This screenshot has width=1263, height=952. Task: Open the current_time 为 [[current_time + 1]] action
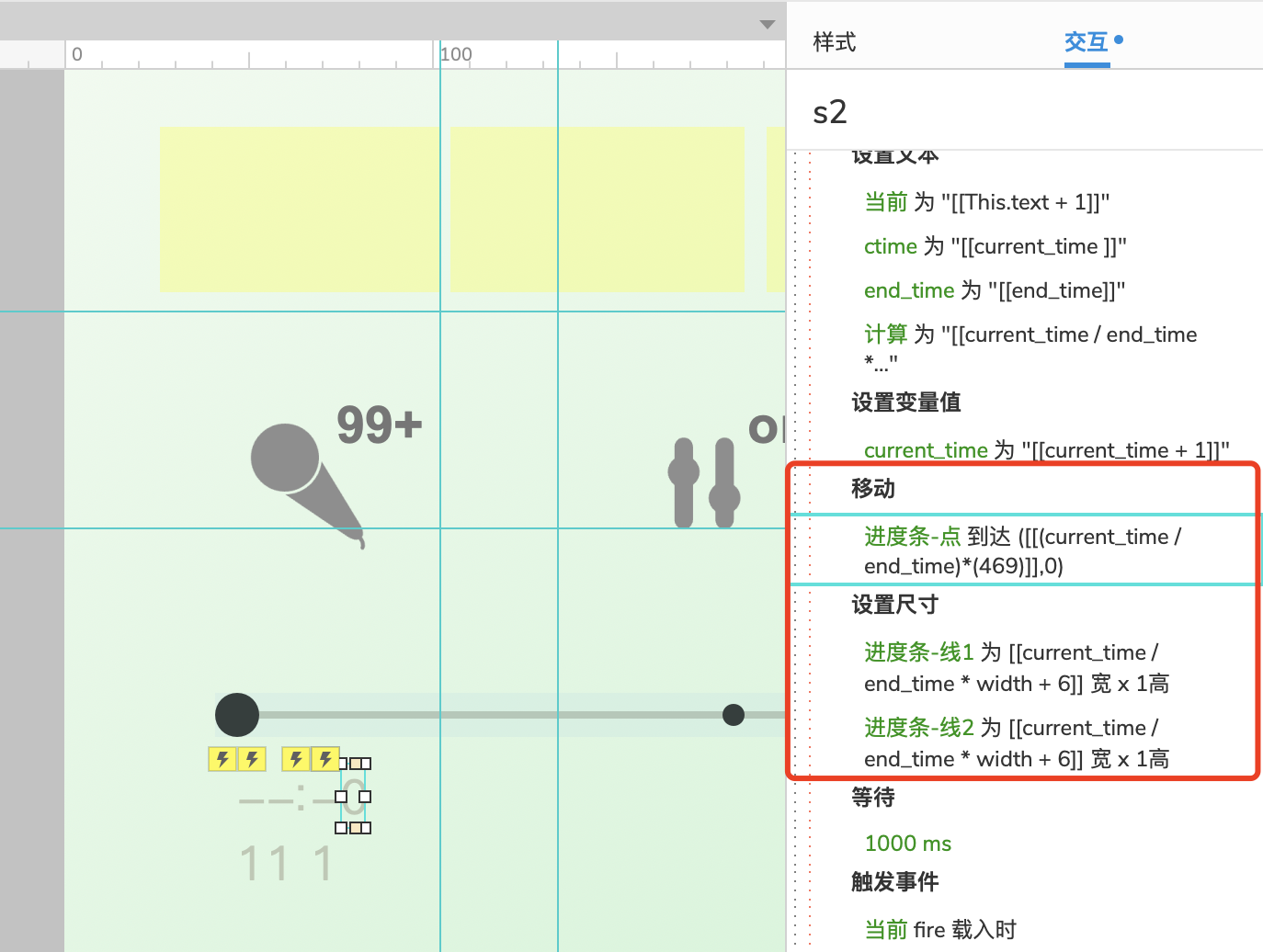[x=1047, y=450]
